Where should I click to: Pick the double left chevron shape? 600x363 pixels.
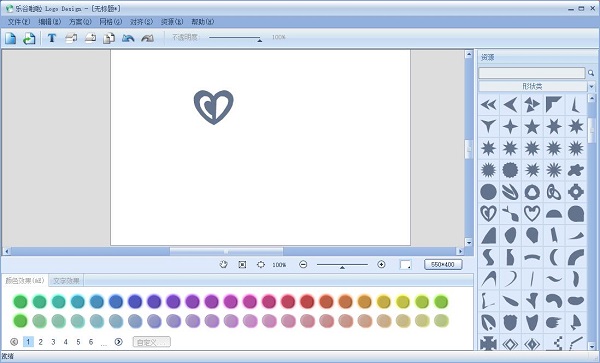click(x=489, y=104)
